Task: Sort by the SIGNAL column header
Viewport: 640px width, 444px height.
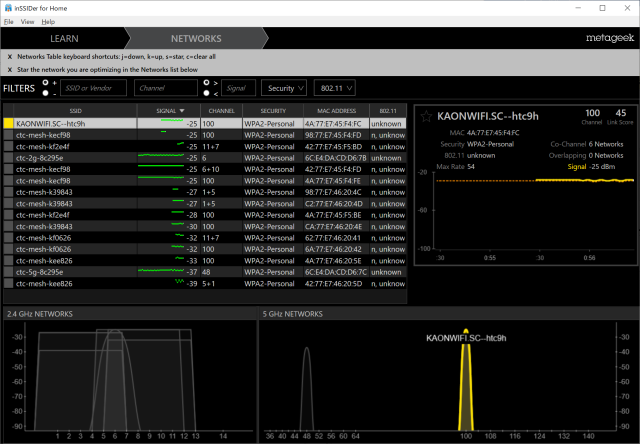Action: (x=169, y=111)
